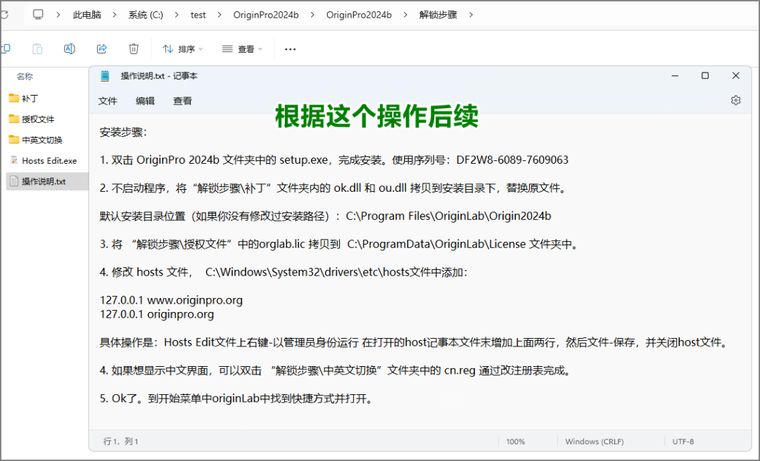Click the path C:\Program Files\OriginLab\Origin2024b
Image resolution: width=760 pixels, height=461 pixels.
click(448, 216)
